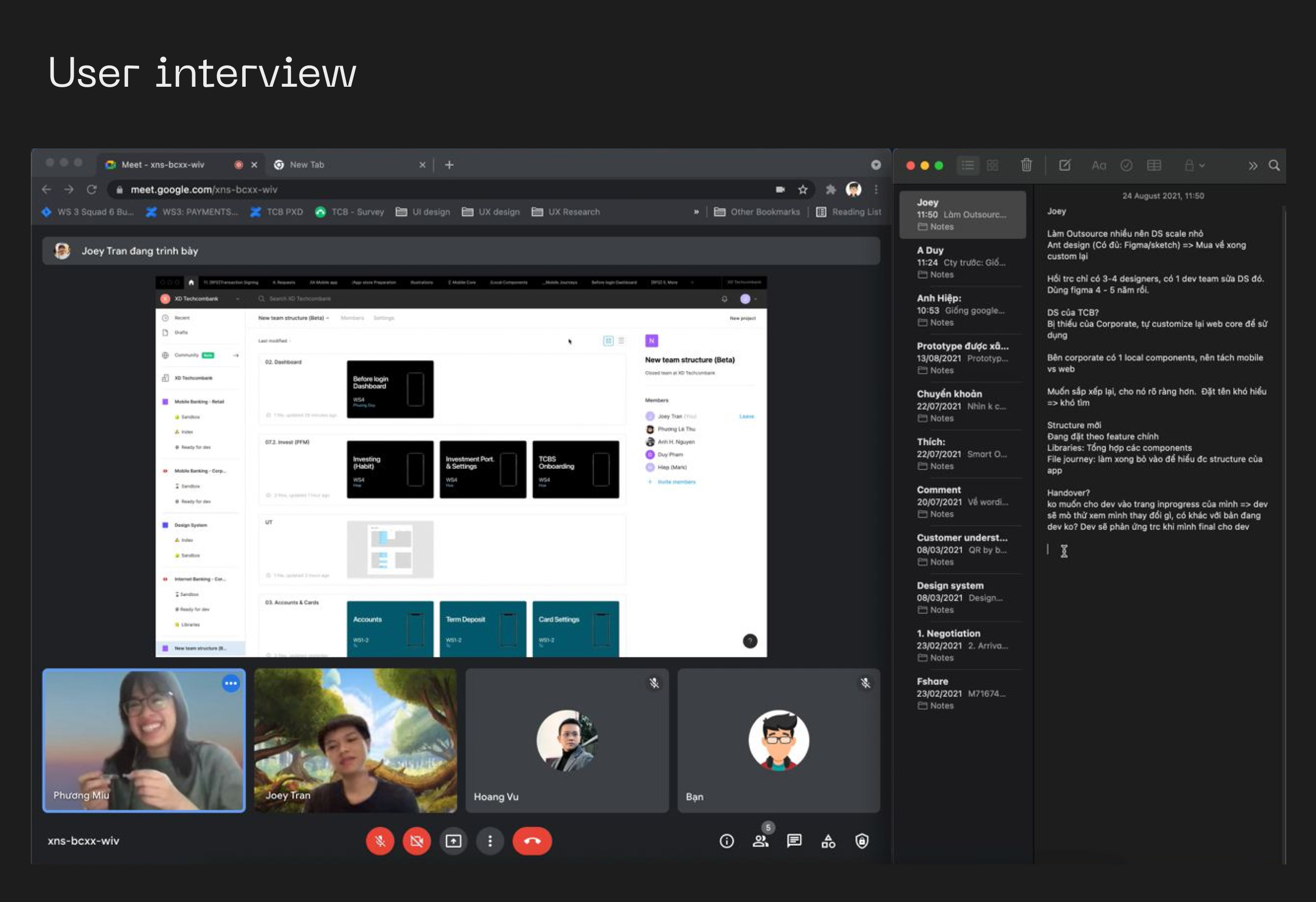Switch to the New Tab browser tab
Screen dimensions: 1316x902
[x=340, y=165]
